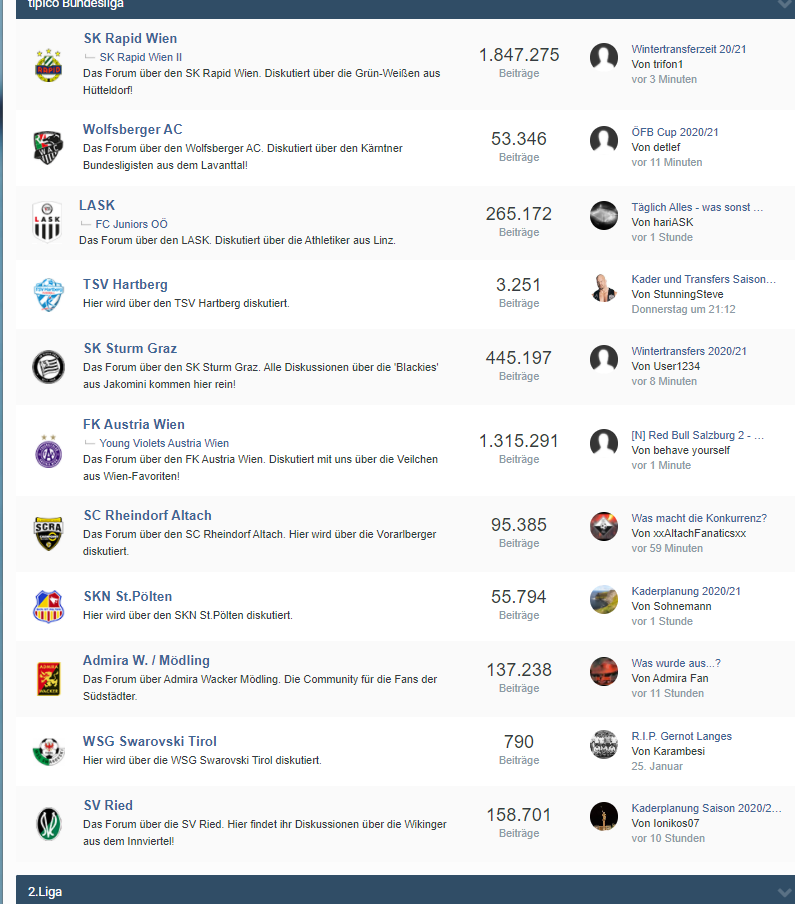
Task: Click the Admira Wacker club crest
Action: tap(48, 679)
